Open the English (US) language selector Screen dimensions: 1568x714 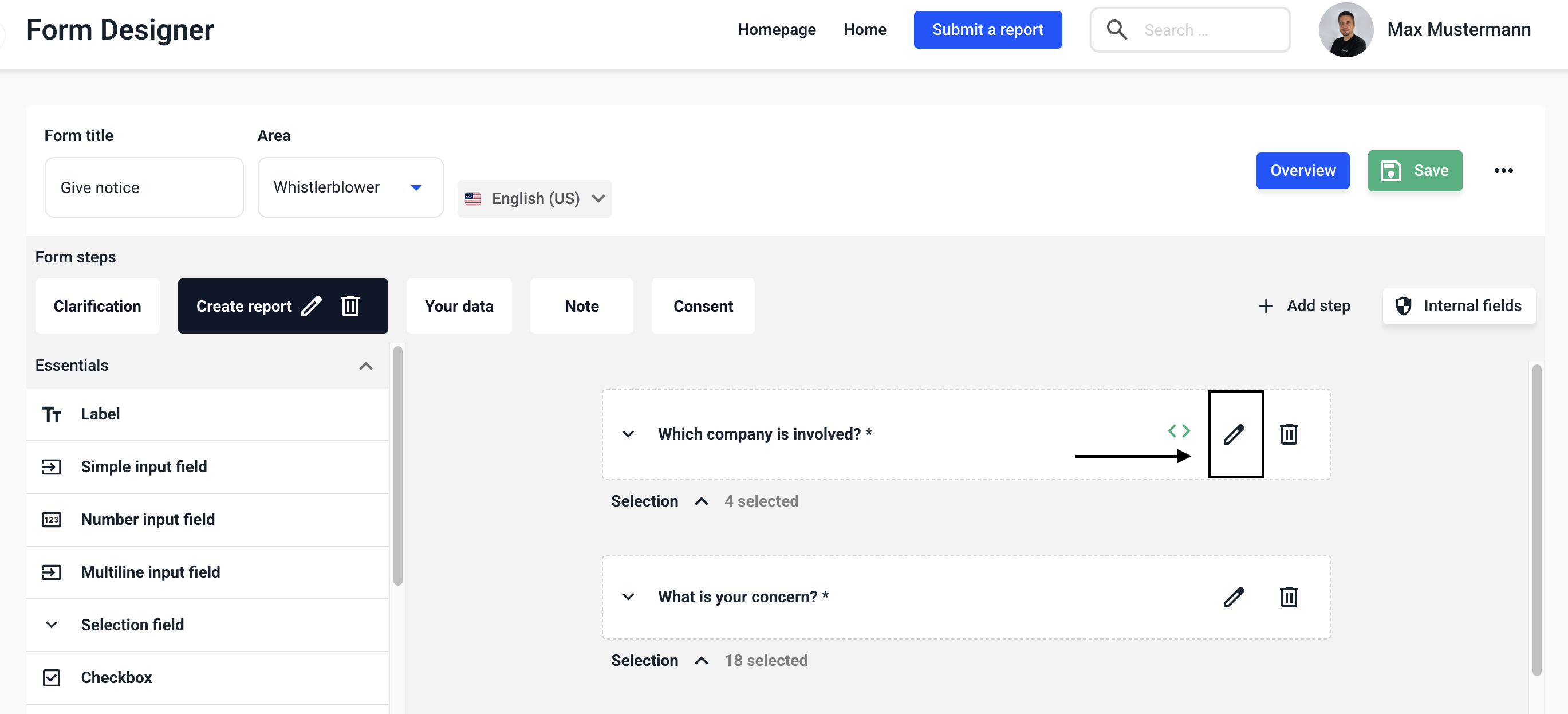[x=534, y=199]
